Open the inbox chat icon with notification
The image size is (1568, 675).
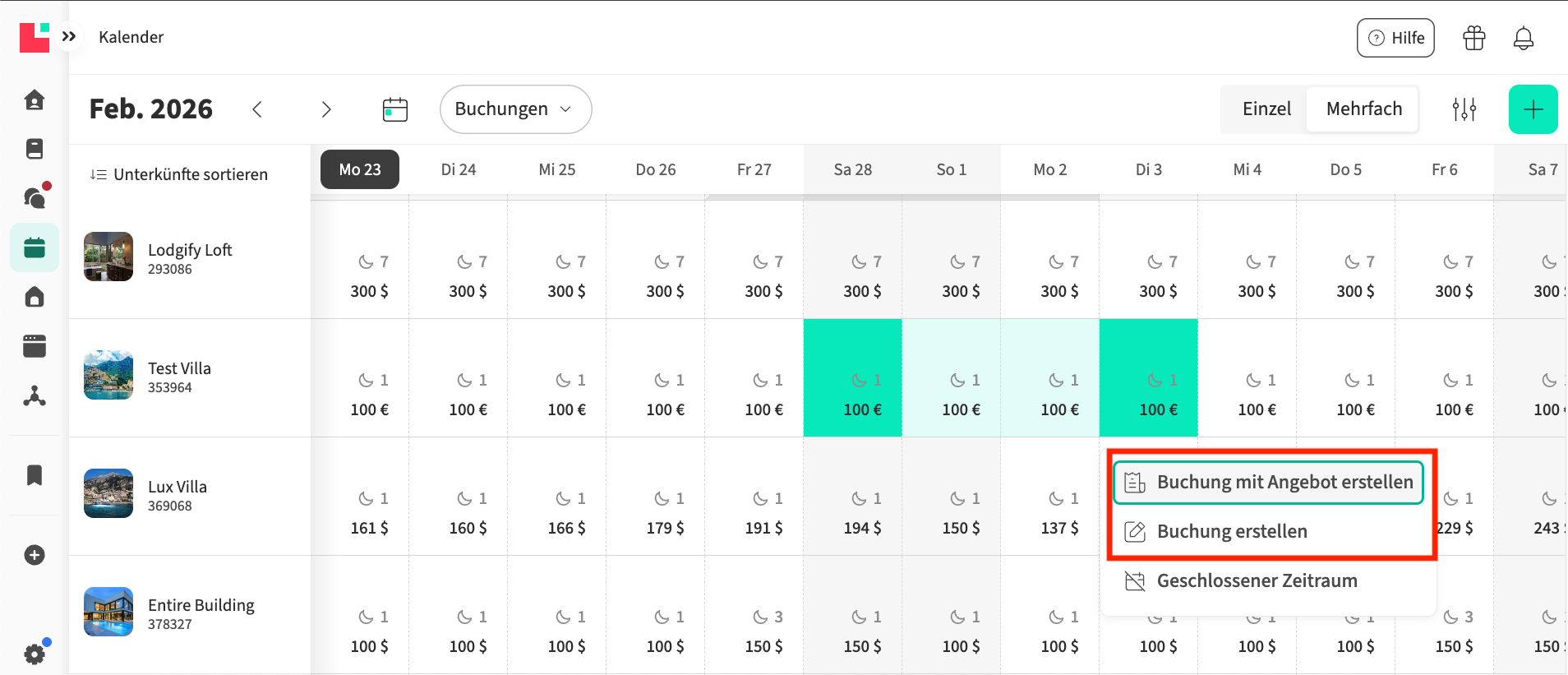pyautogui.click(x=35, y=197)
